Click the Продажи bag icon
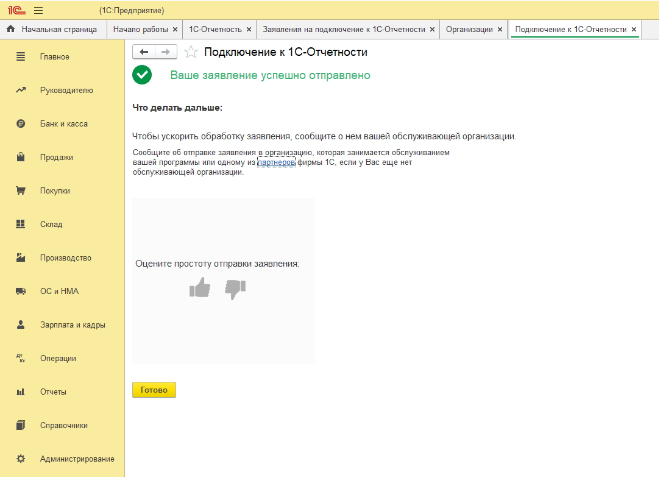 point(21,157)
